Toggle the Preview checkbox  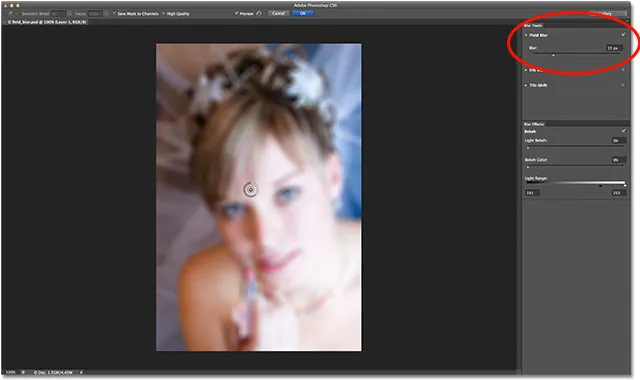(236, 13)
